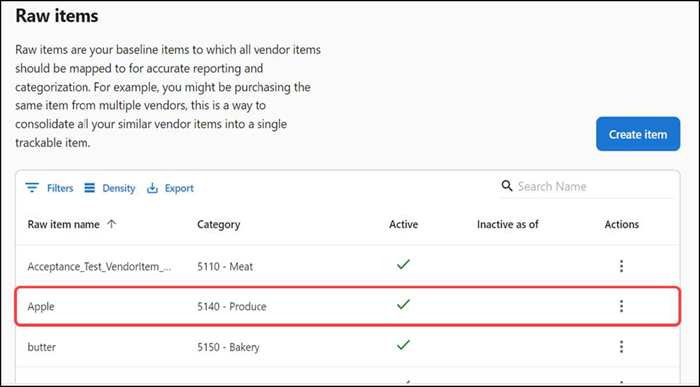Click the butter row active checkmark
Image resolution: width=700 pixels, height=387 pixels.
[403, 345]
